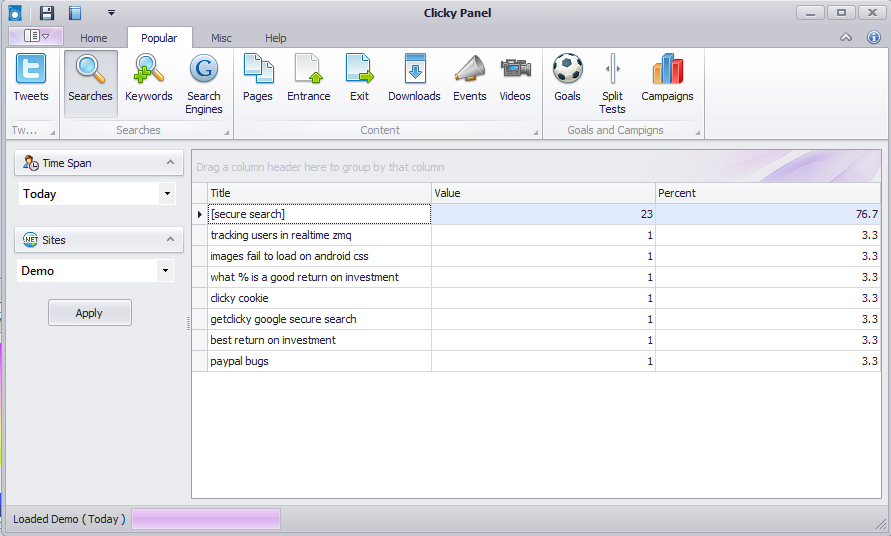Maximize the Clicky Panel window
The height and width of the screenshot is (536, 891).
click(x=842, y=13)
